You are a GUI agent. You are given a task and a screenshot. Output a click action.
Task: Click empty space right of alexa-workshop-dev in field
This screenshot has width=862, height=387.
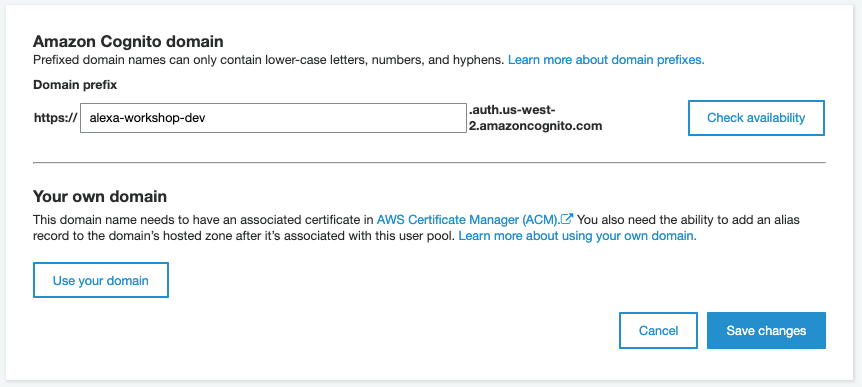(x=335, y=118)
